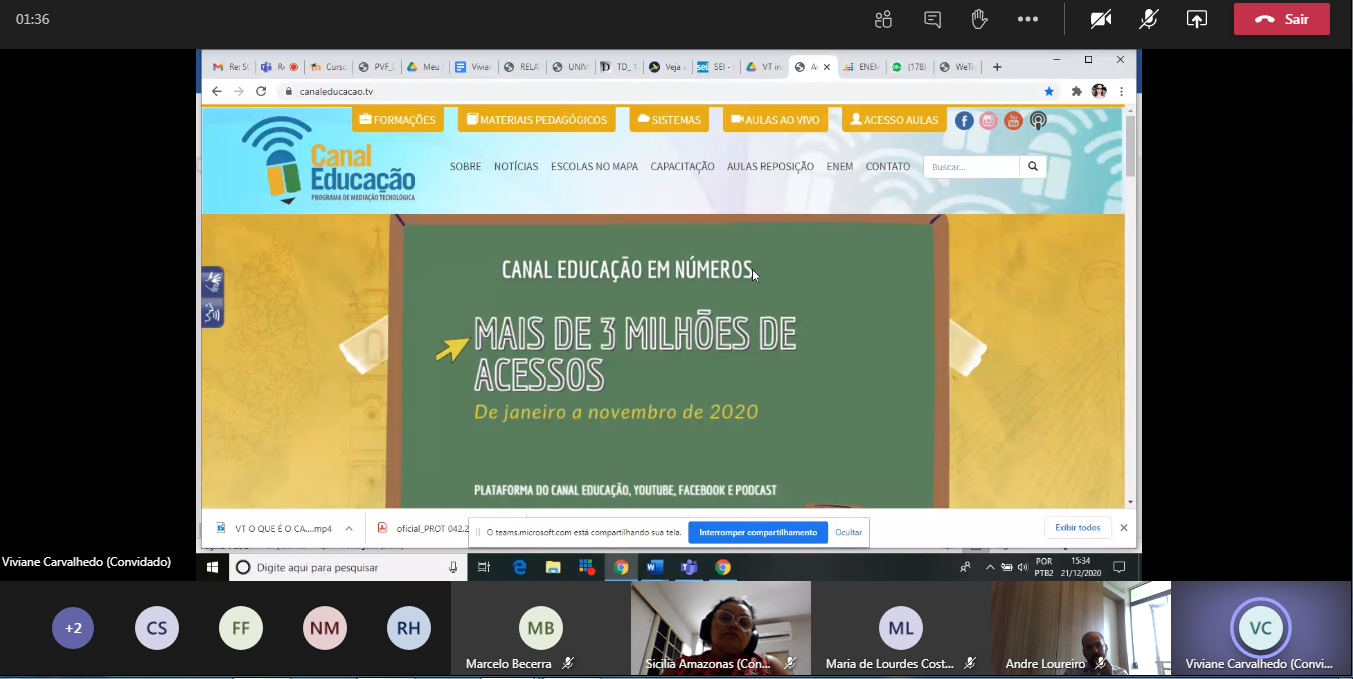Close the active Canal Educação tab

pos(827,67)
